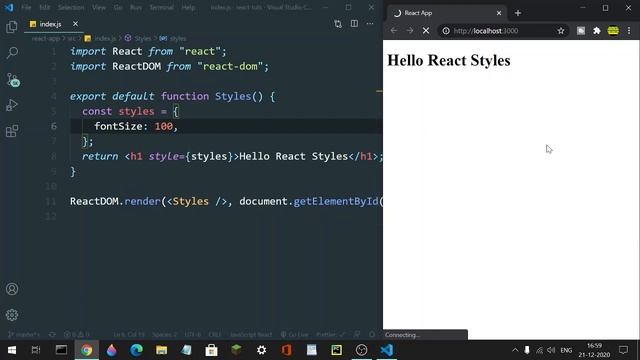The height and width of the screenshot is (360, 640).
Task: Select the React App tab in Chrome
Action: click(x=447, y=13)
